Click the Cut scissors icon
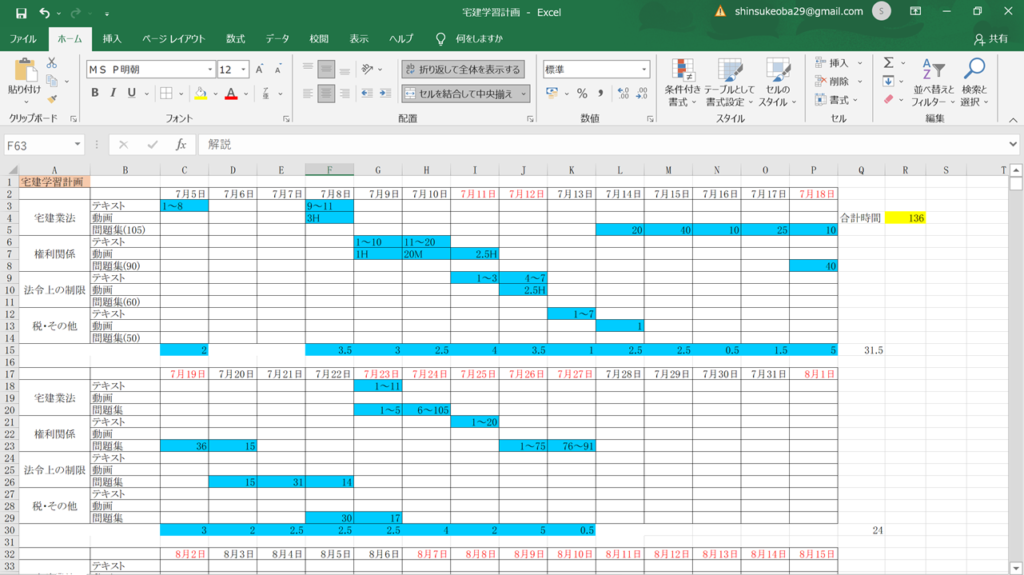 pyautogui.click(x=51, y=63)
